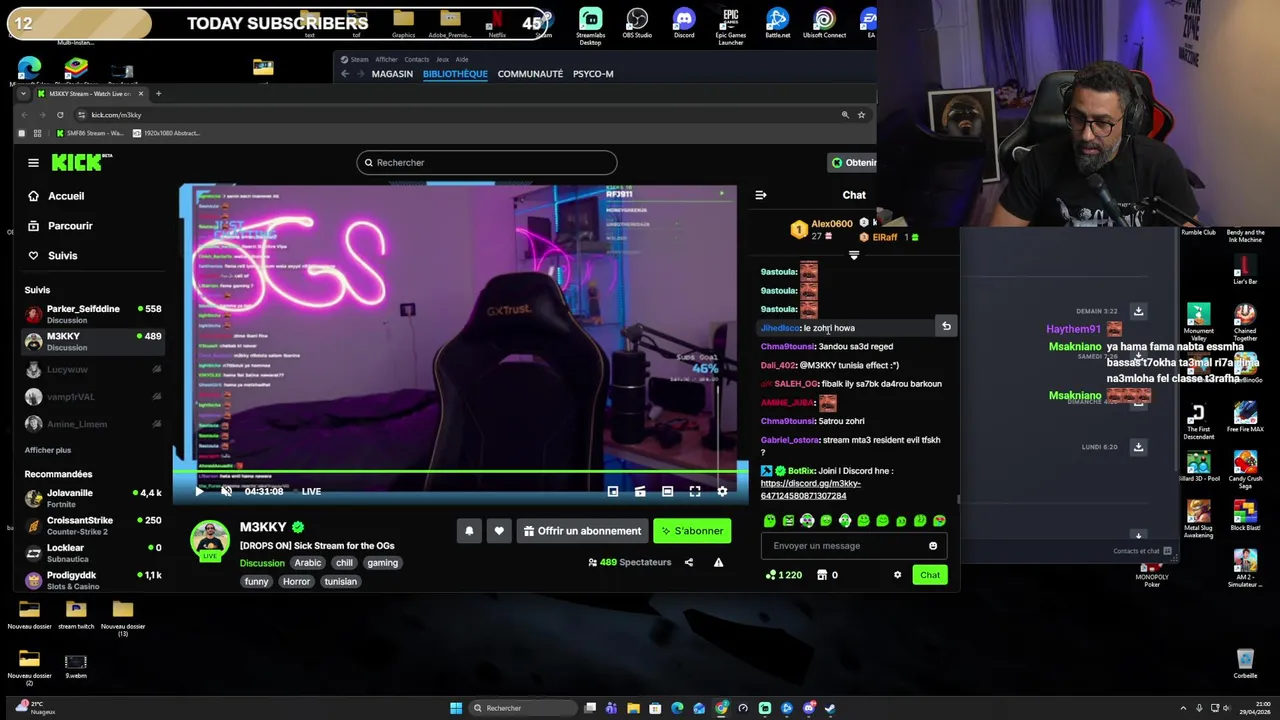Select the Horror tag
The width and height of the screenshot is (1280, 720).
296,581
